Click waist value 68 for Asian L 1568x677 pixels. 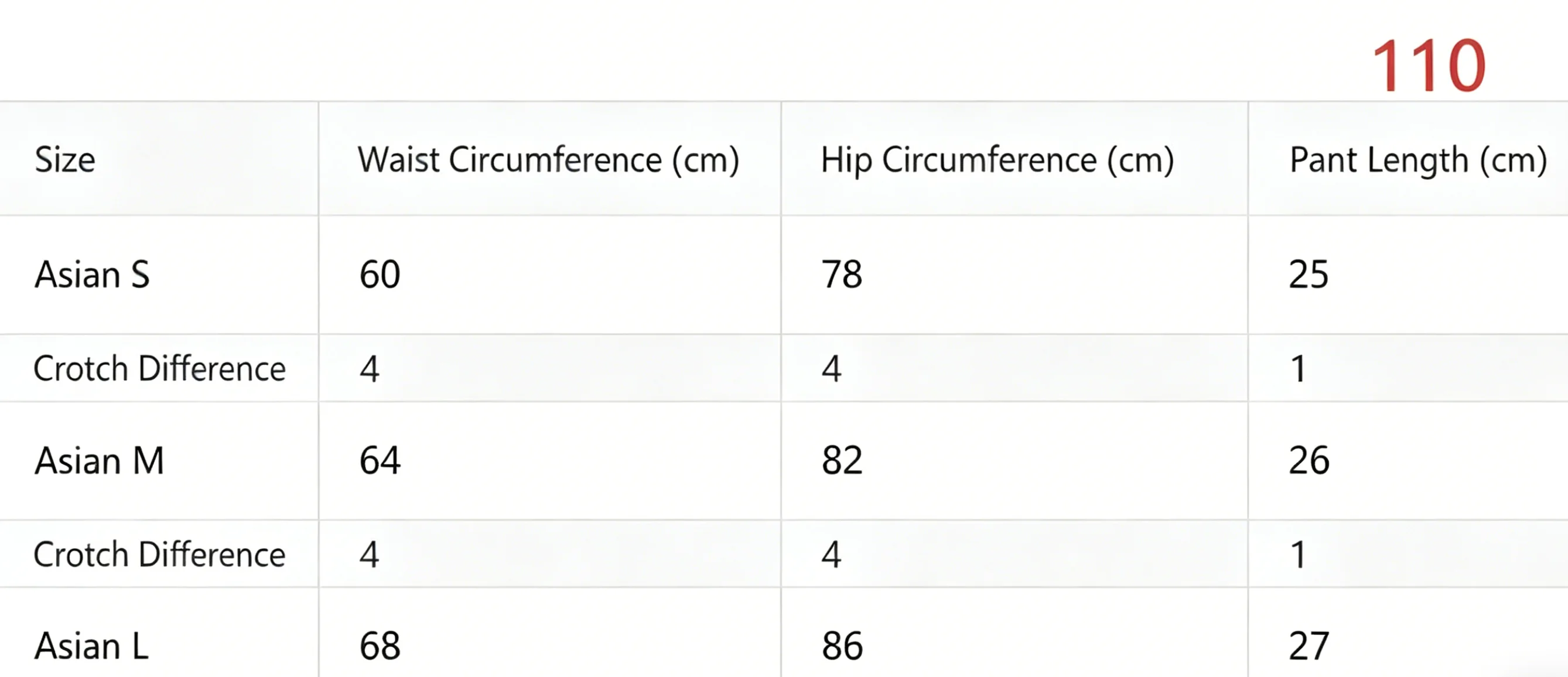[x=380, y=646]
